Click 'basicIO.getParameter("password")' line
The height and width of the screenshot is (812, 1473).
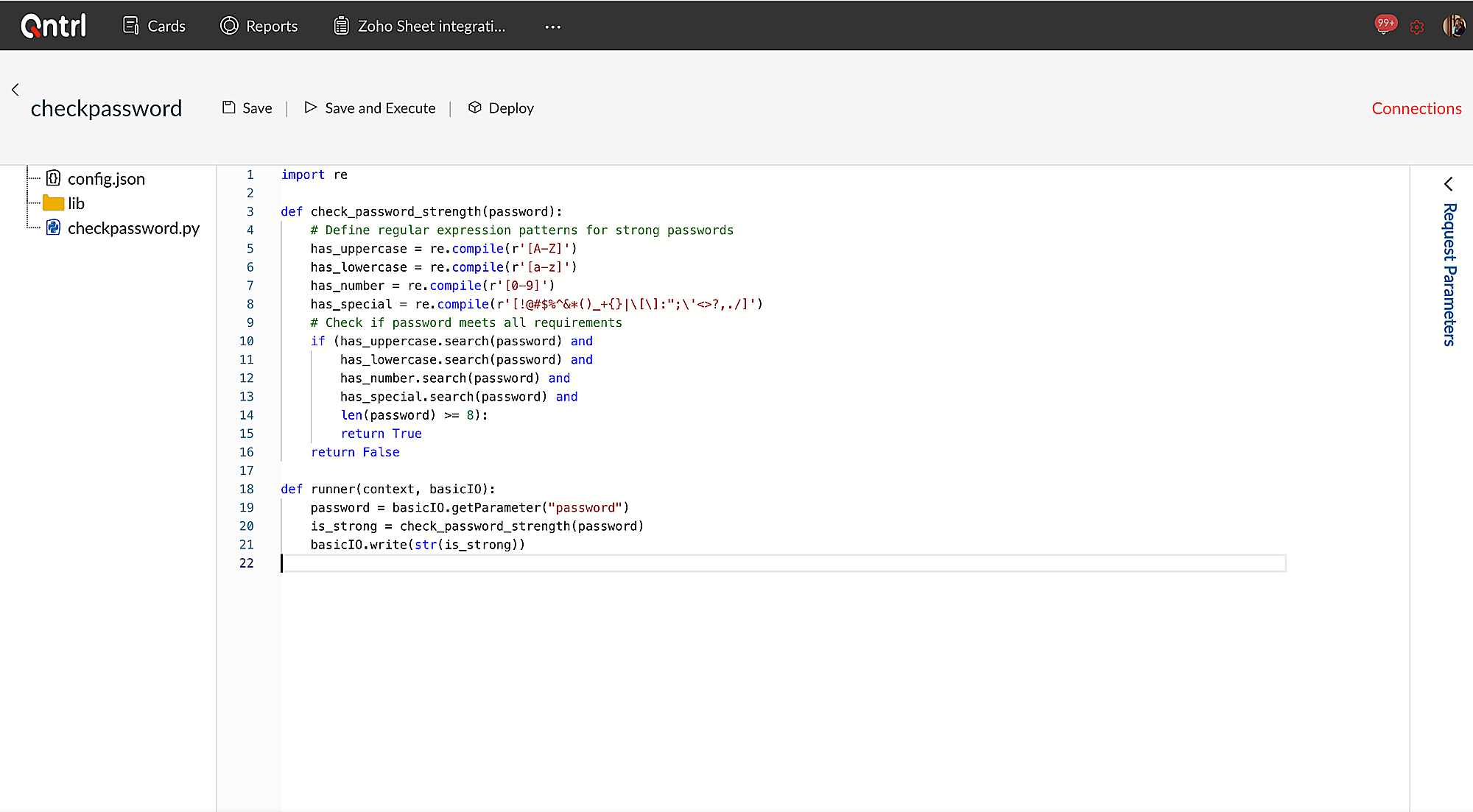pyautogui.click(x=469, y=508)
